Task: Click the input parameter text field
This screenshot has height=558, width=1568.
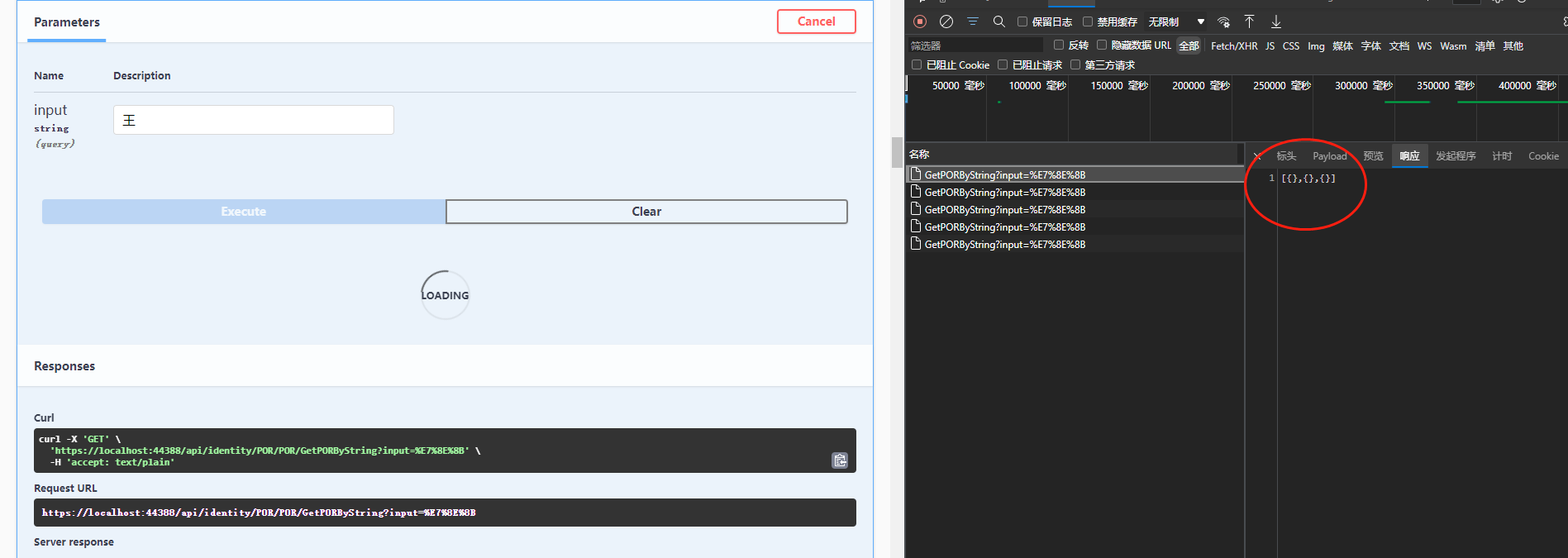Action: 253,120
